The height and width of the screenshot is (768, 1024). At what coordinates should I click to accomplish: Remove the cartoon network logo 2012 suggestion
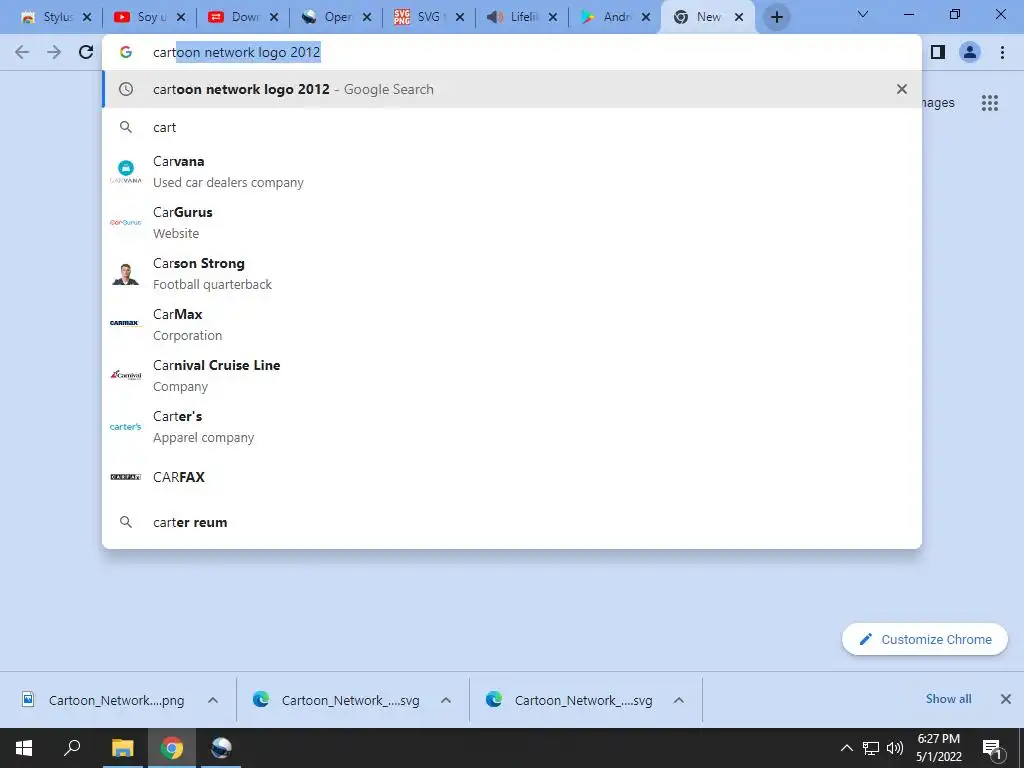(x=901, y=89)
